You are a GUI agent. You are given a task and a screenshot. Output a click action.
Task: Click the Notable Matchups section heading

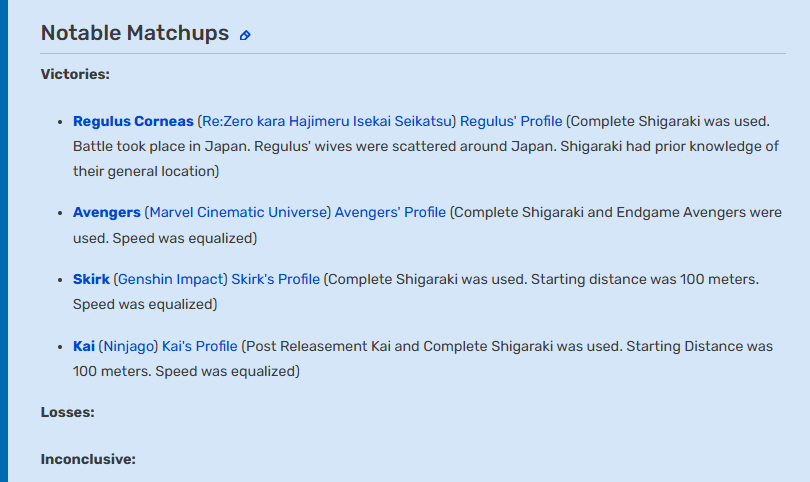(x=135, y=33)
